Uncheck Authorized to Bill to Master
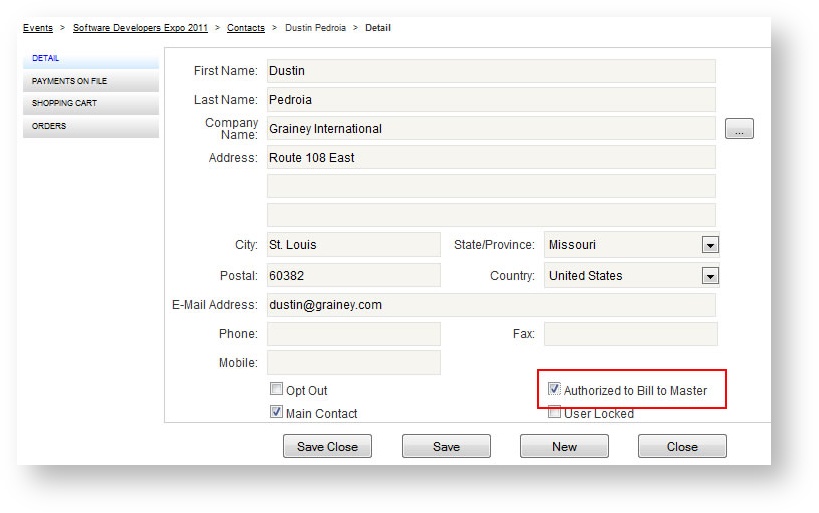Screen dimensions: 819x513 [555, 390]
